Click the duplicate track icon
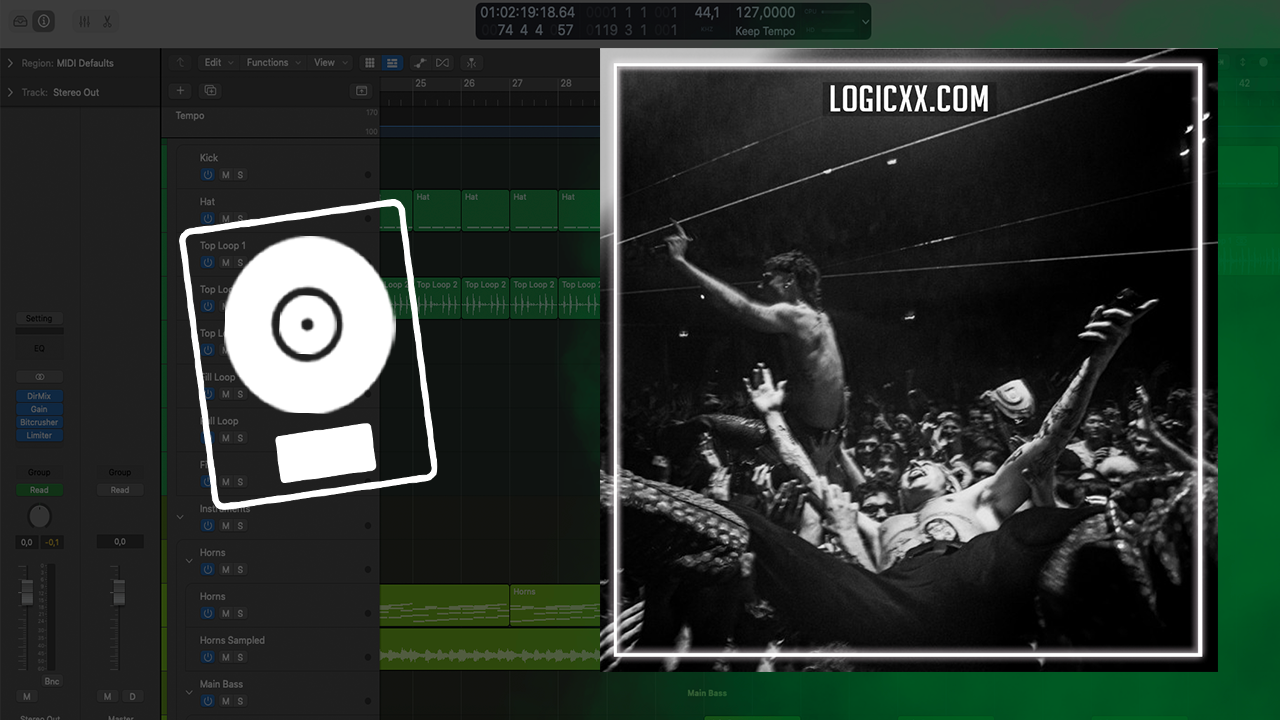The image size is (1280, 720). [x=210, y=90]
